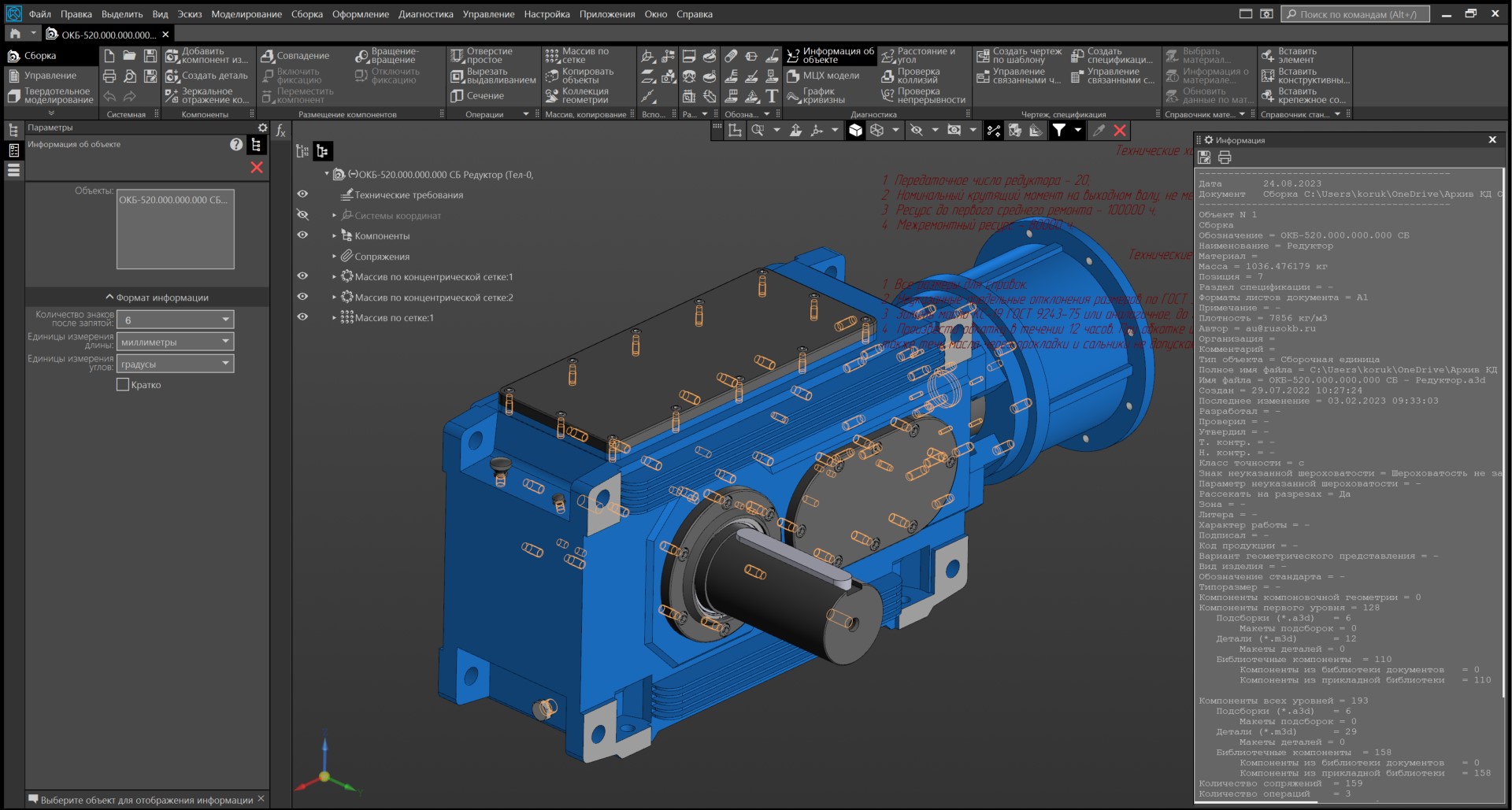Viewport: 1512px width, 810px height.
Task: Enable the Кратко checkbox
Action: click(x=123, y=385)
